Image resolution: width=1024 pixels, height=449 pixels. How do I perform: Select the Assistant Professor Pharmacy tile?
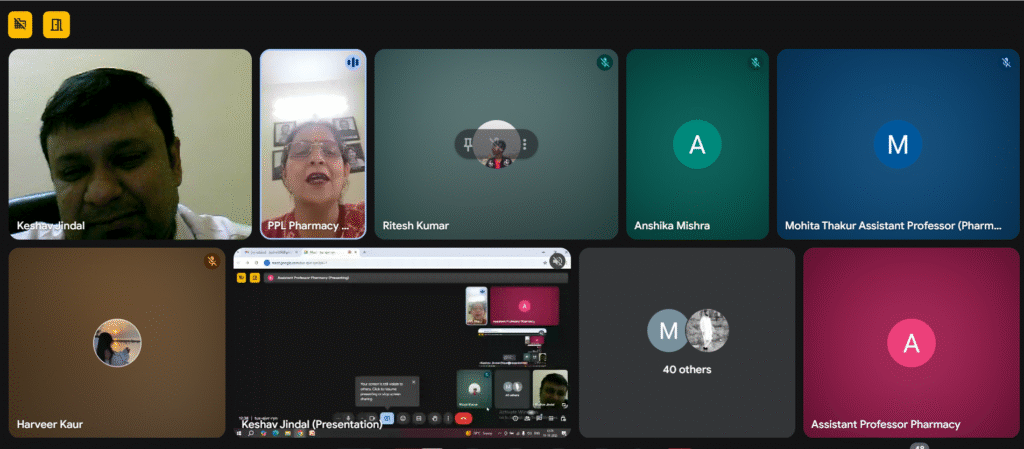[x=910, y=343]
